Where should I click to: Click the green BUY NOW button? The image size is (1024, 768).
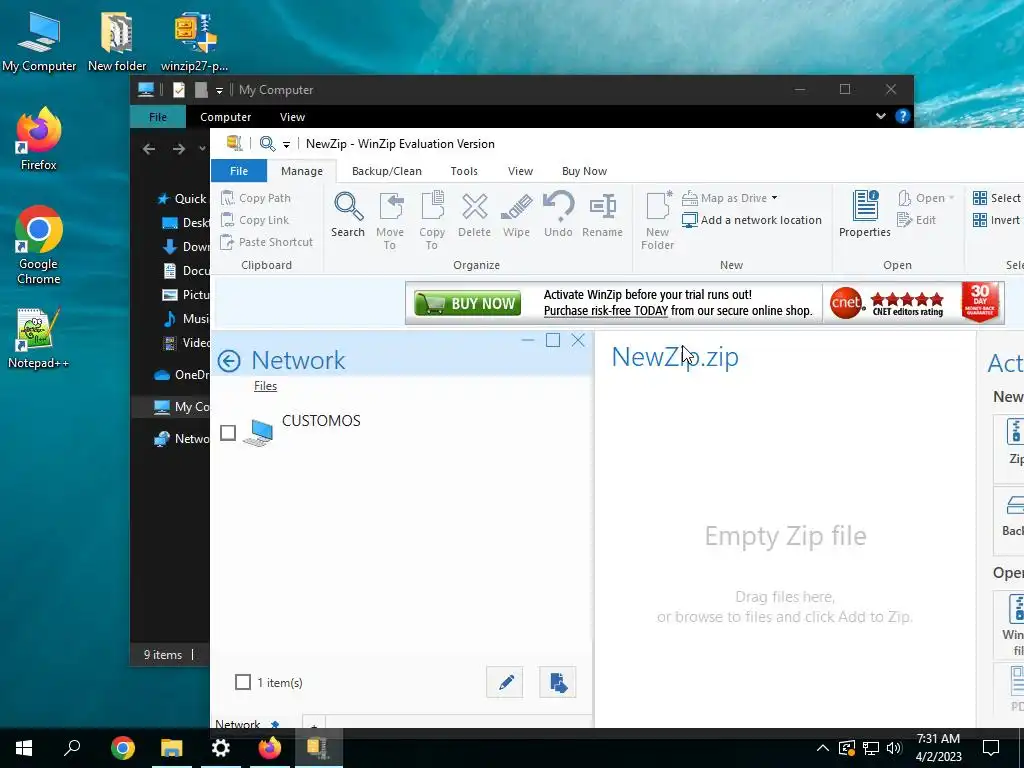pos(468,303)
